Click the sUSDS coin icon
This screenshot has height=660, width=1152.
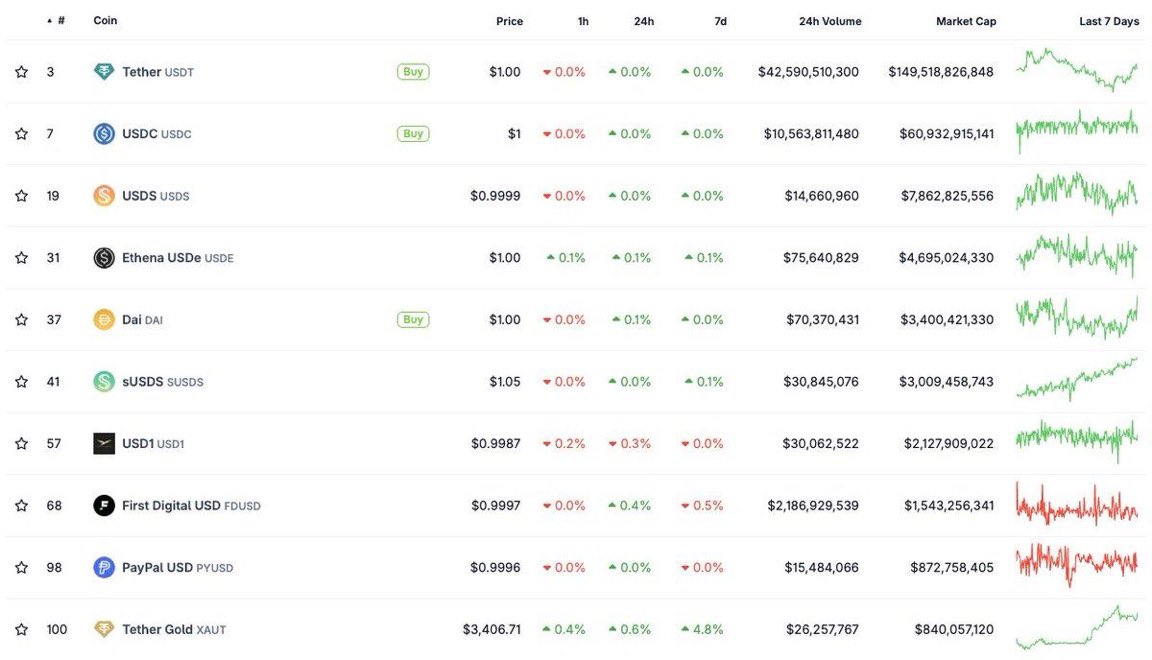pyautogui.click(x=104, y=381)
